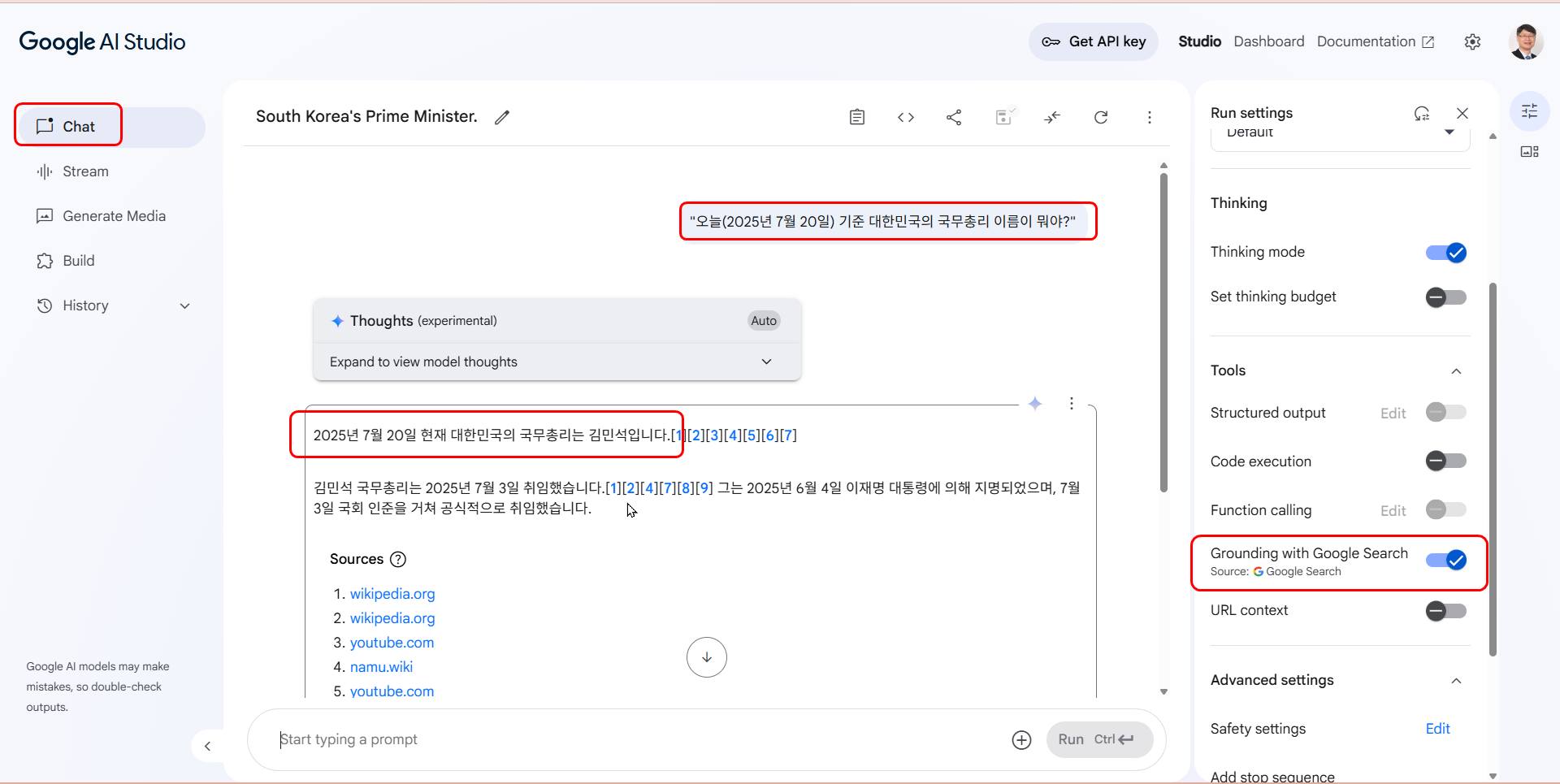The image size is (1560, 784).
Task: Click the Auto badge on Thoughts
Action: click(x=764, y=321)
